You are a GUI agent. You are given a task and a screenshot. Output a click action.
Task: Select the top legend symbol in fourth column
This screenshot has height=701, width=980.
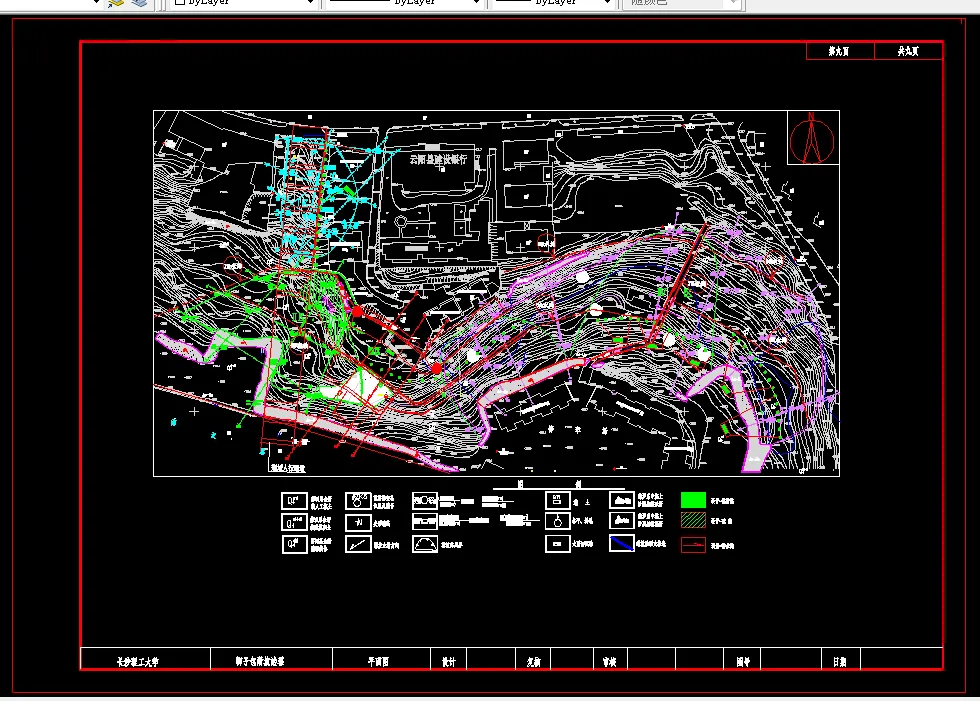click(558, 500)
